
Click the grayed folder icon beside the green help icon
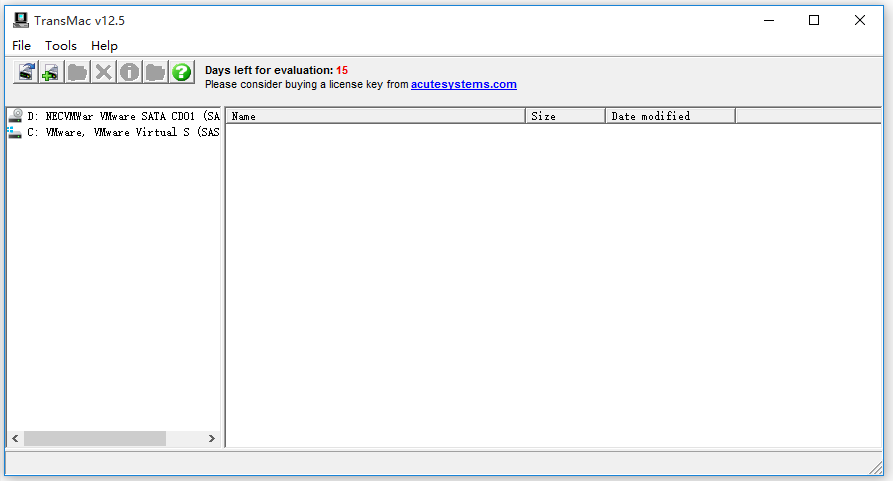[155, 72]
